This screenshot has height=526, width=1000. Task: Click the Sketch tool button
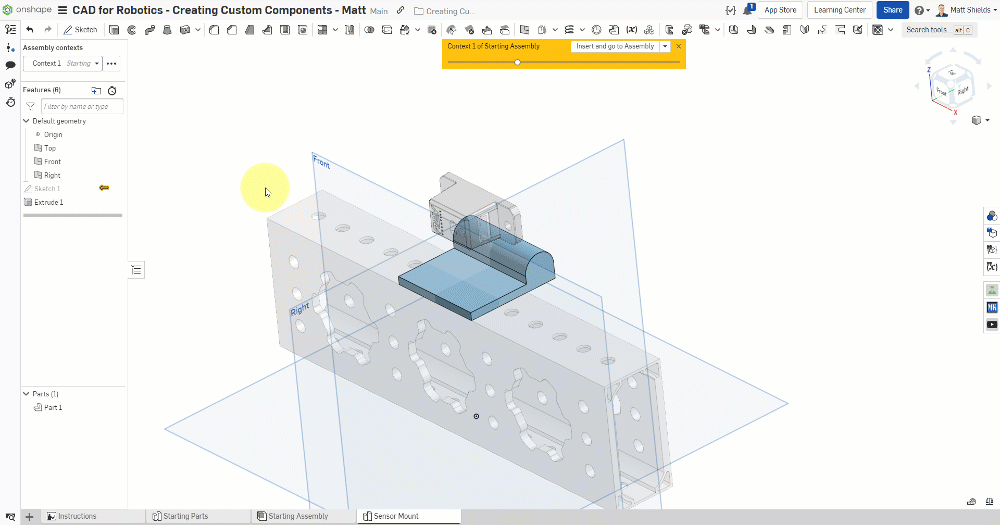click(80, 30)
